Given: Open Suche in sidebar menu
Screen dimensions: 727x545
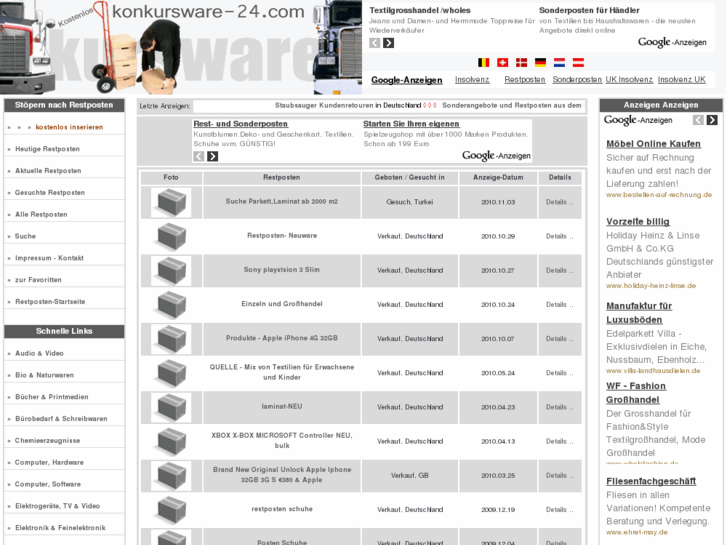Looking at the screenshot, I should click(25, 236).
